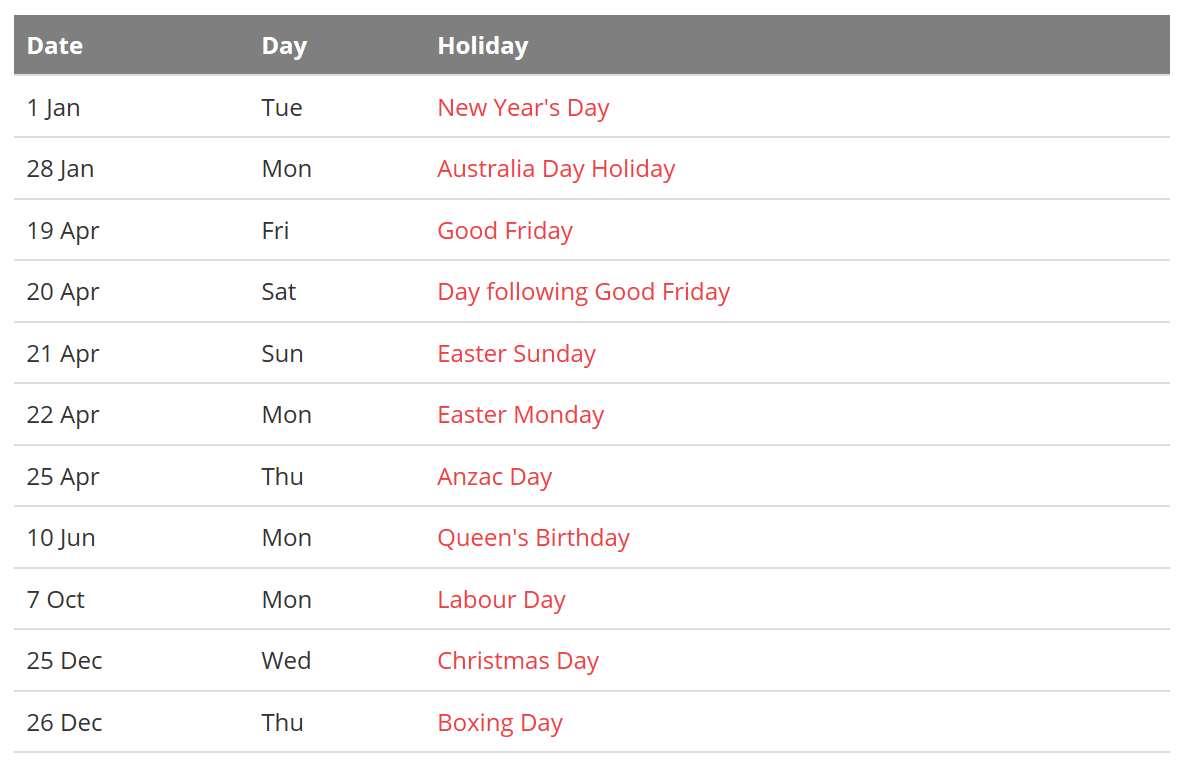Click the Good Friday holiday link
The image size is (1181, 767).
pyautogui.click(x=505, y=231)
